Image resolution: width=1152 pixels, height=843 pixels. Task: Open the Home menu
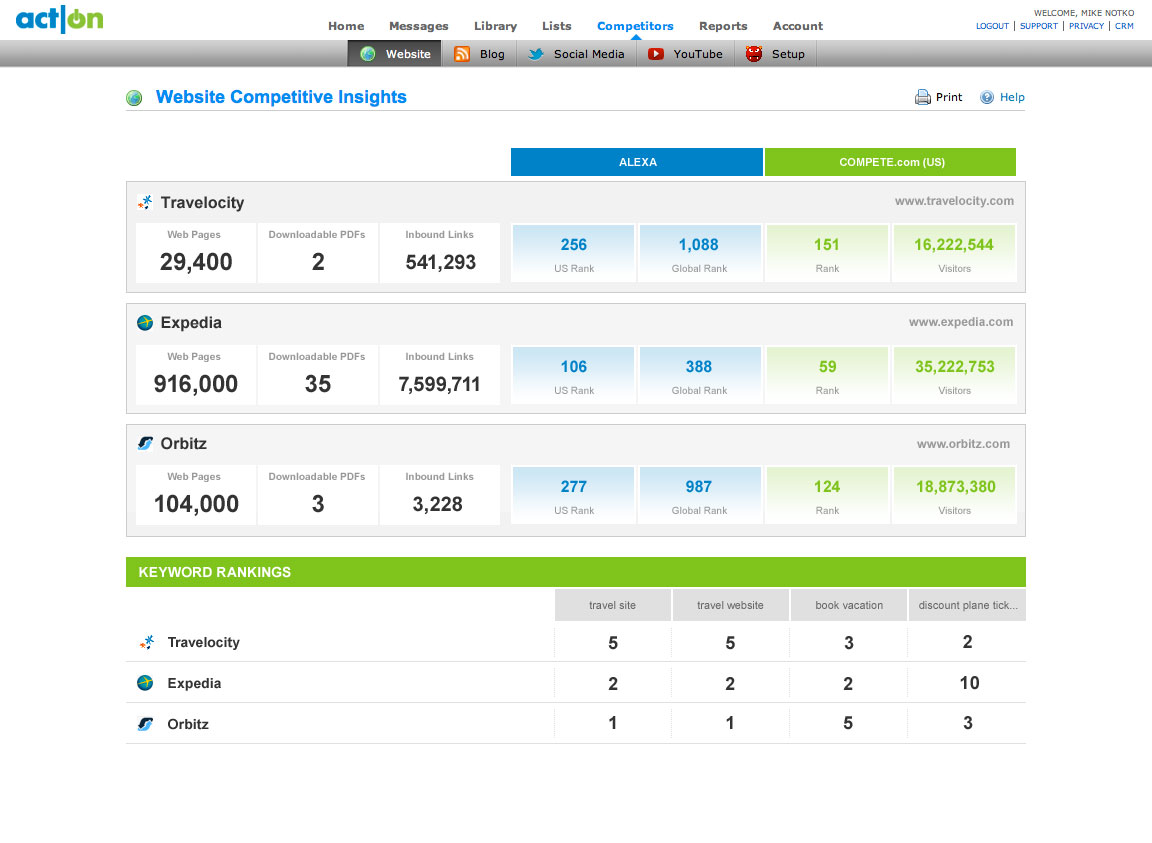pos(346,26)
